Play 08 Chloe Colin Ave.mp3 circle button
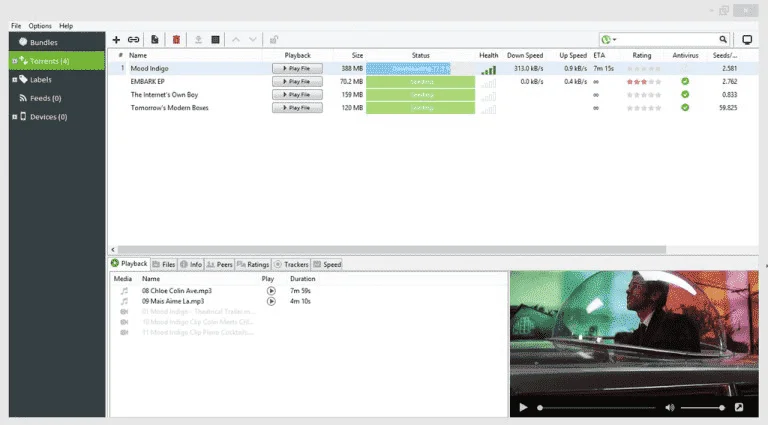This screenshot has width=768, height=425. [x=271, y=291]
